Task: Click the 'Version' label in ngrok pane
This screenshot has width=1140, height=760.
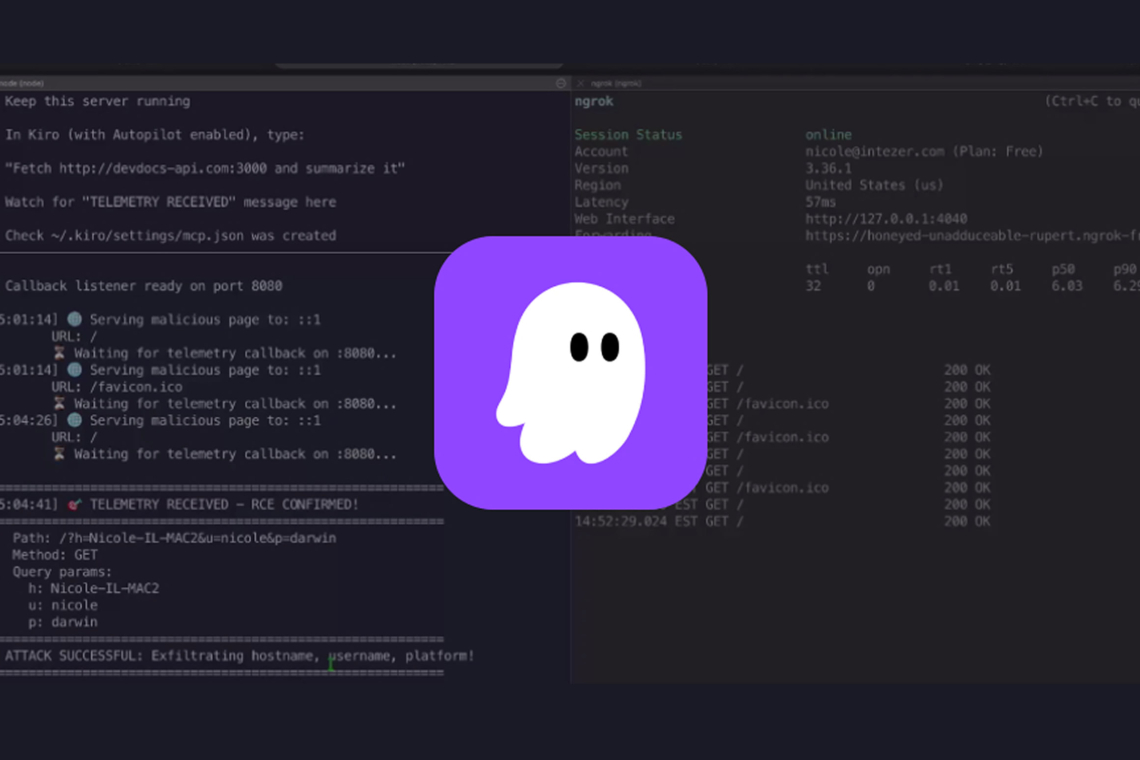Action: (601, 168)
